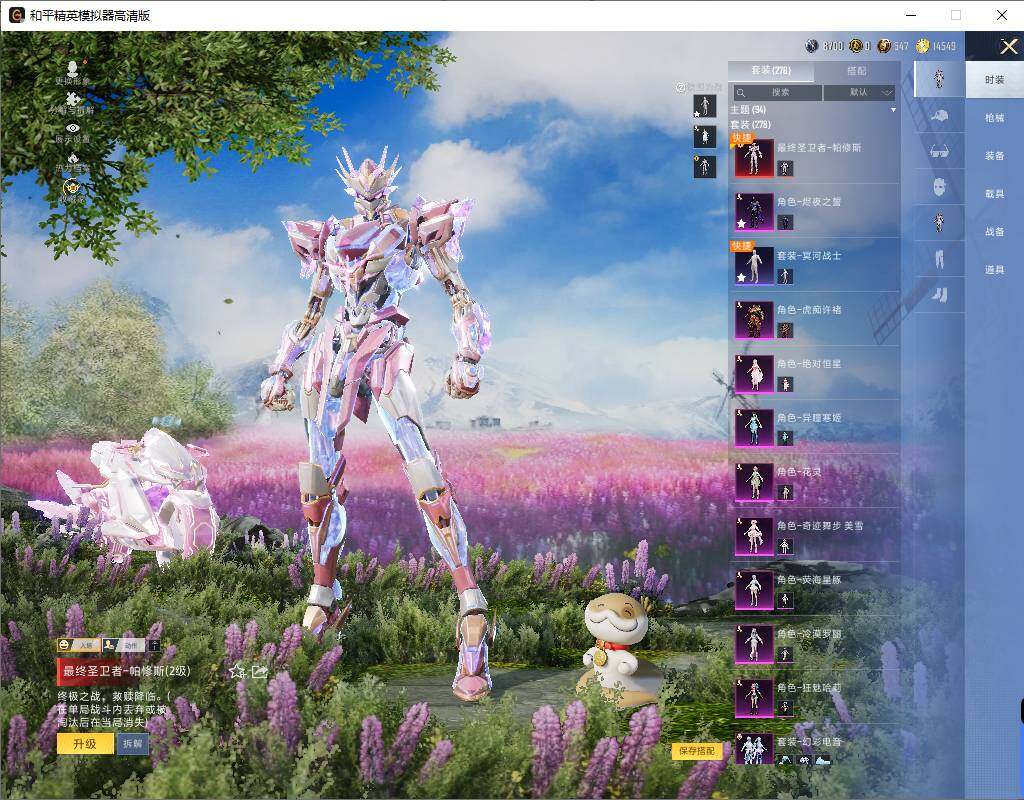This screenshot has height=800, width=1024.
Task: Click the gold coin icon showing 14549
Action: pos(922,46)
